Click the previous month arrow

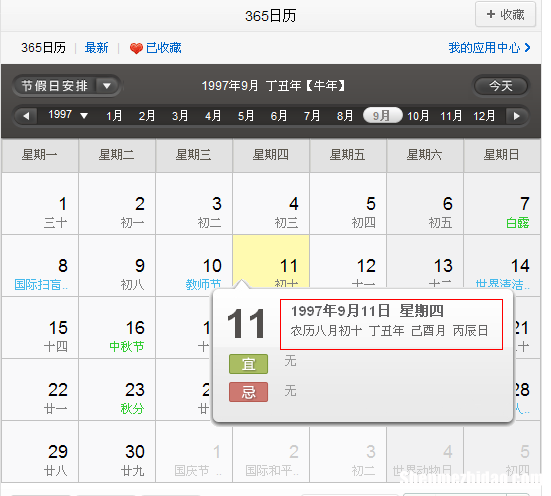tap(26, 116)
